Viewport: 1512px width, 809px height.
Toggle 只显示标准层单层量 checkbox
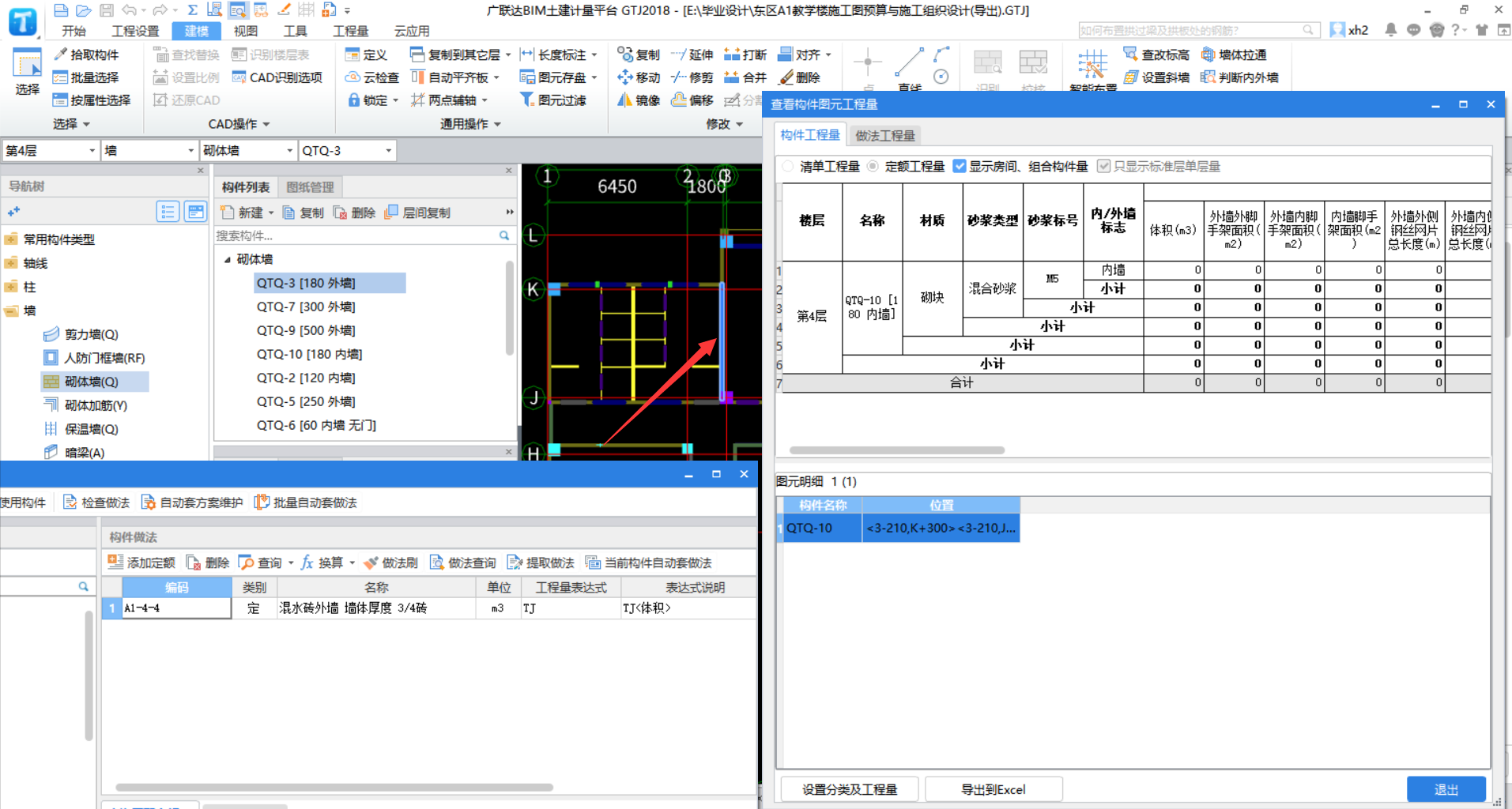point(1104,167)
